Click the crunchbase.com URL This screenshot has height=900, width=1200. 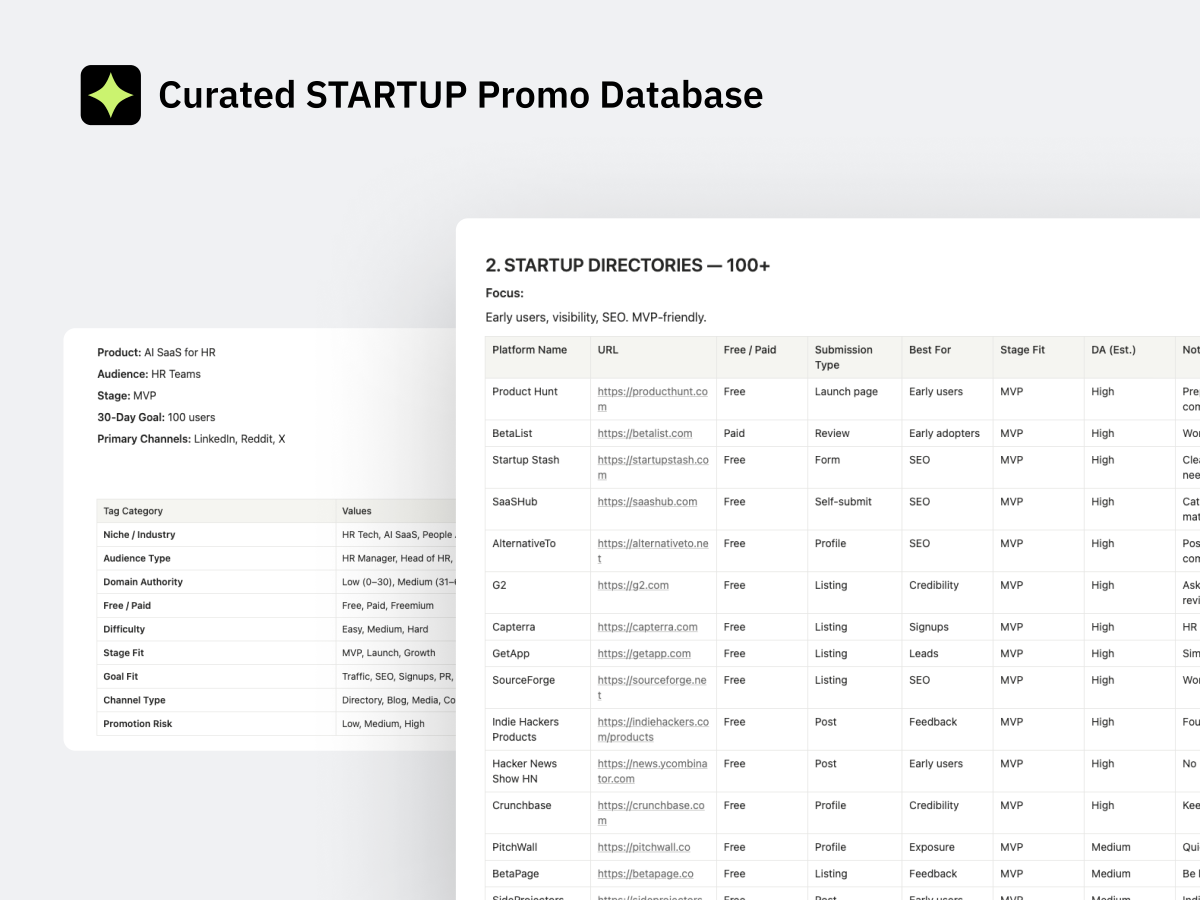pos(651,806)
